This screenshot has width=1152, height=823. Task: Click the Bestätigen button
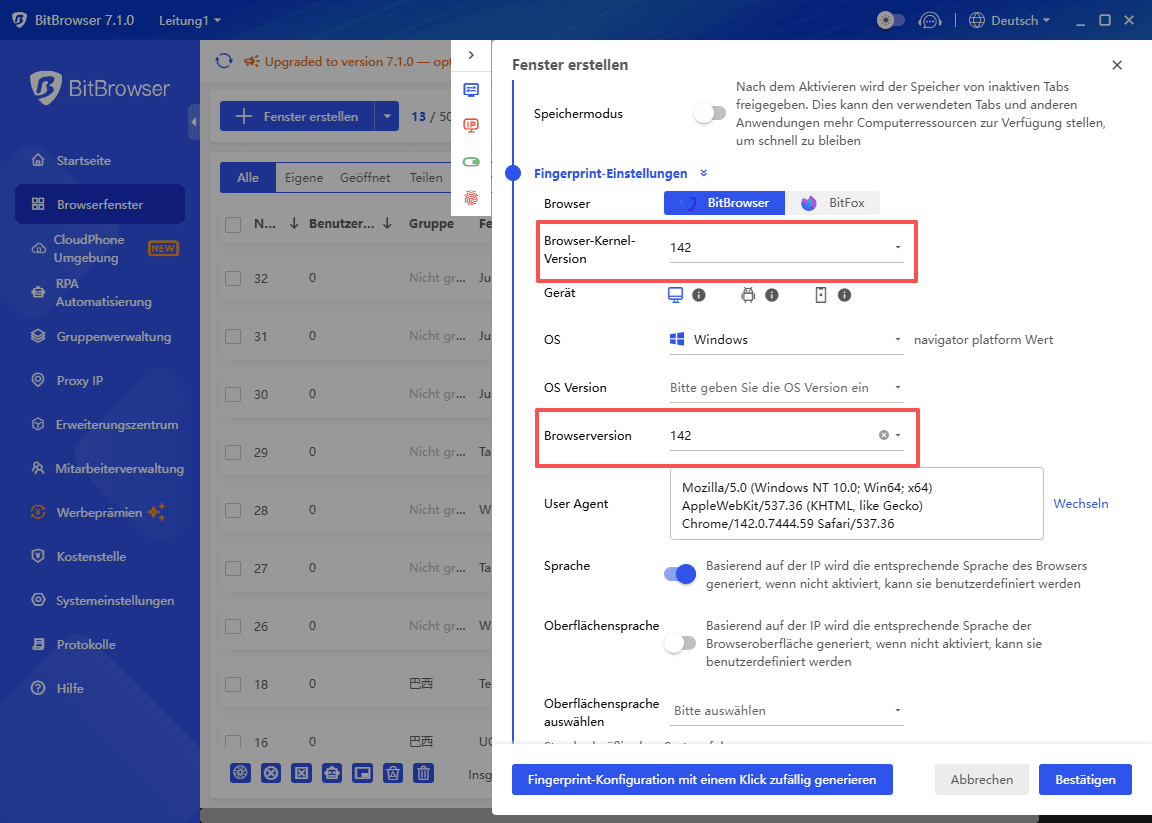coord(1085,779)
